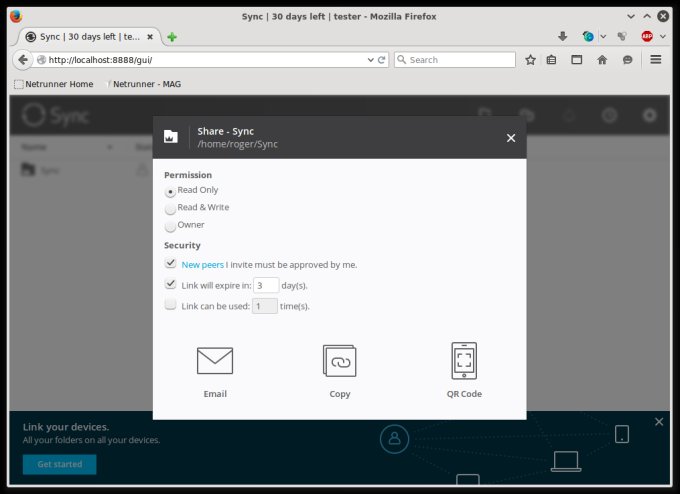This screenshot has height=494, width=680.
Task: Select the Read Only permission
Action: pyautogui.click(x=170, y=191)
